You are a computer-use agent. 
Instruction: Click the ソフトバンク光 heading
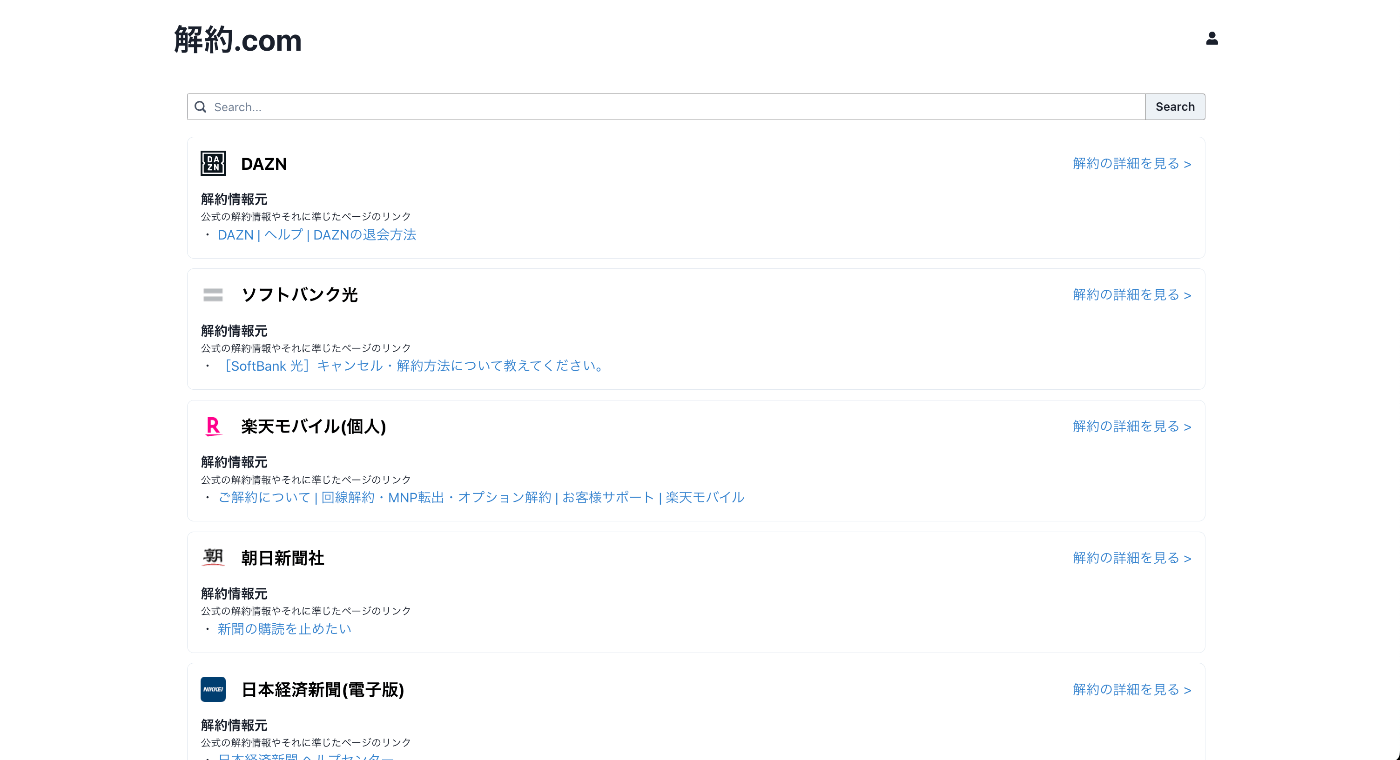point(299,295)
